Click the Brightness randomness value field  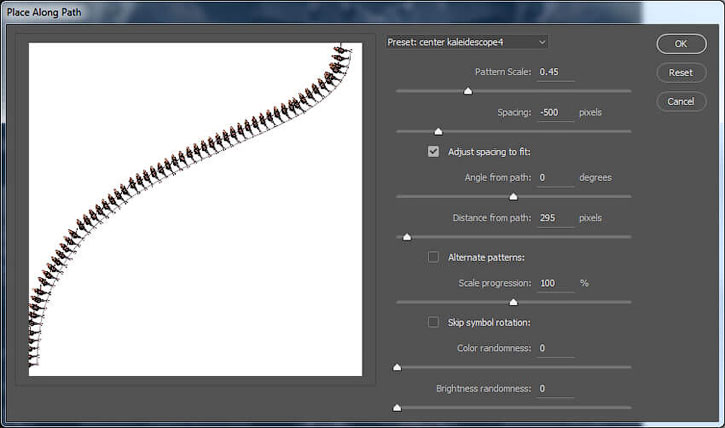click(x=555, y=389)
